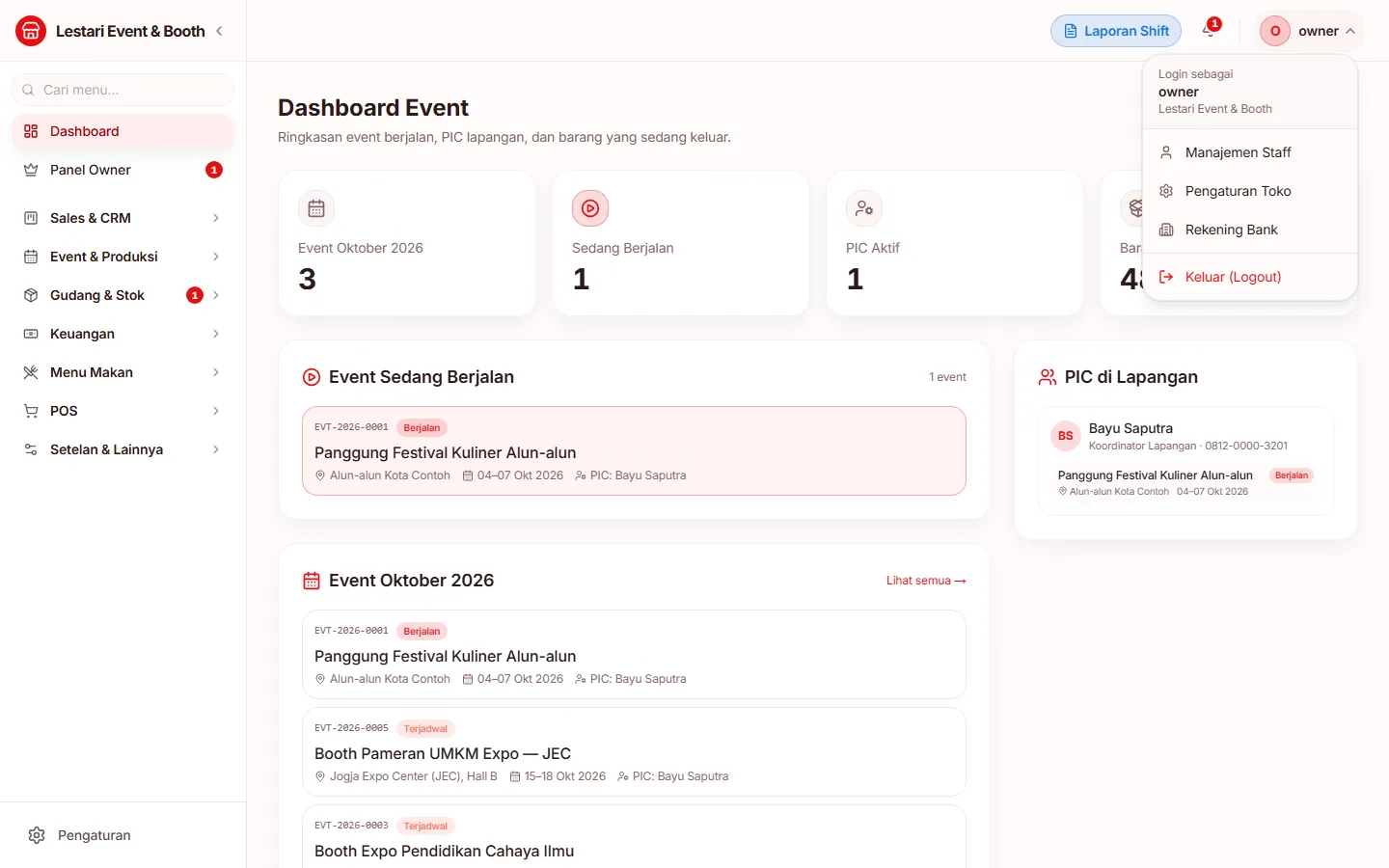Image resolution: width=1389 pixels, height=868 pixels.
Task: Expand the POS submenu chevron
Action: [x=216, y=411]
